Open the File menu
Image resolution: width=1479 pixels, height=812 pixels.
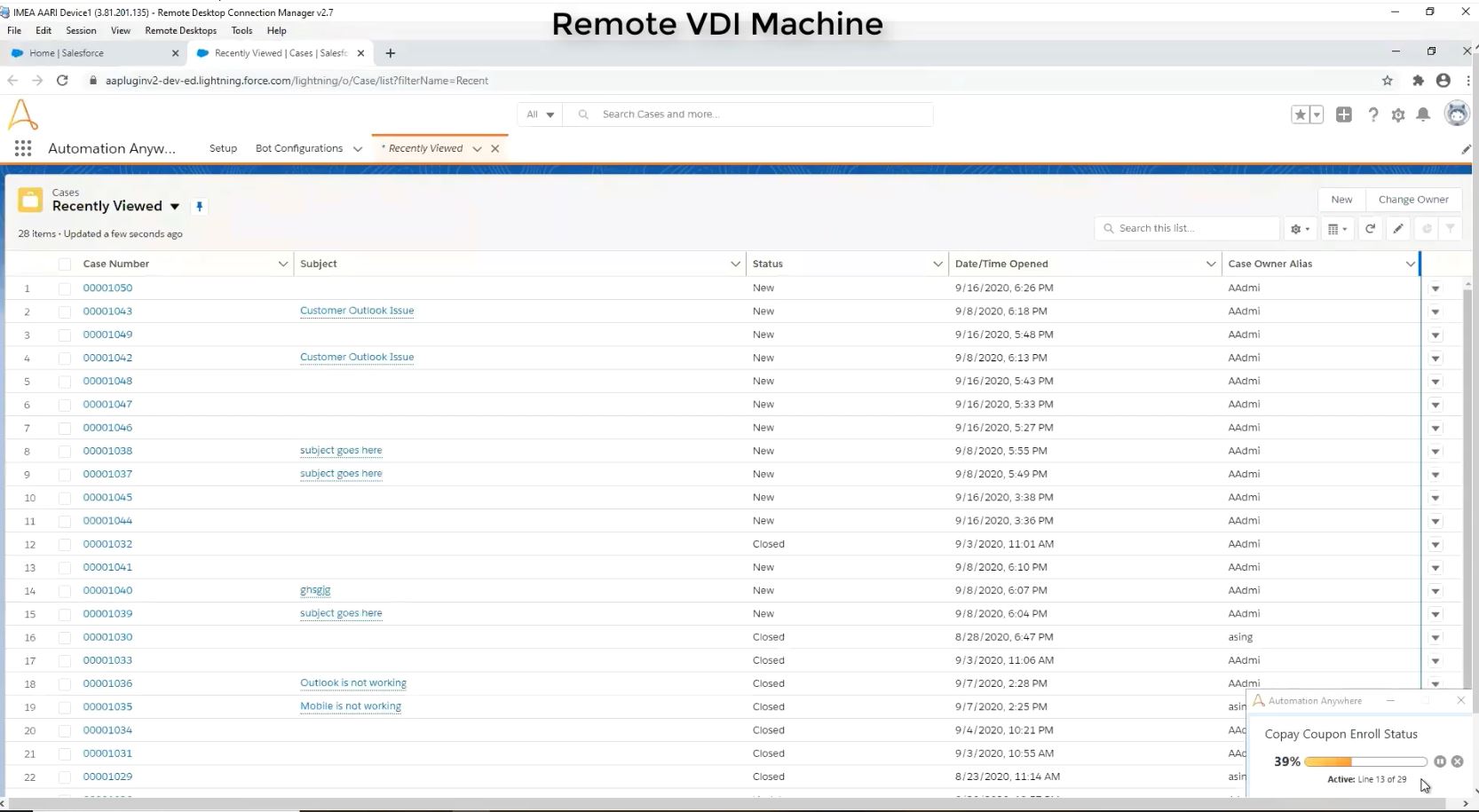(x=14, y=30)
